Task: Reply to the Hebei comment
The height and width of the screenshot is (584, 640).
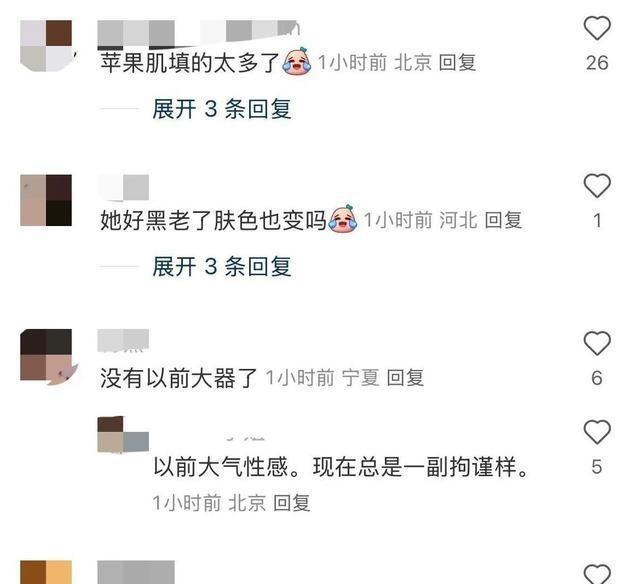Action: coord(503,220)
